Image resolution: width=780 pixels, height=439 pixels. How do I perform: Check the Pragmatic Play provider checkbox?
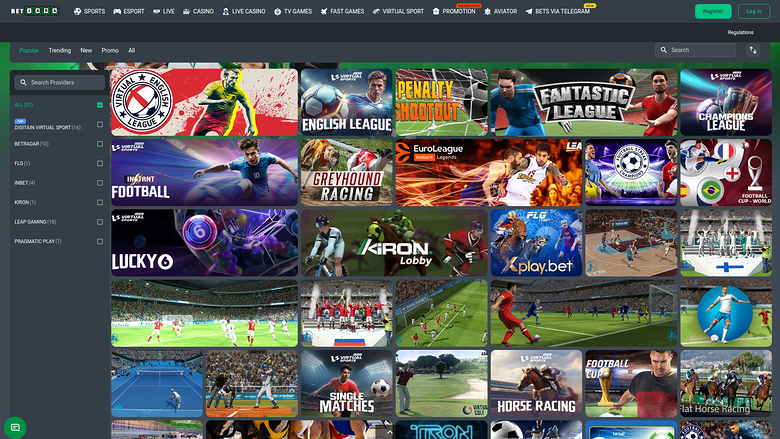[x=100, y=241]
